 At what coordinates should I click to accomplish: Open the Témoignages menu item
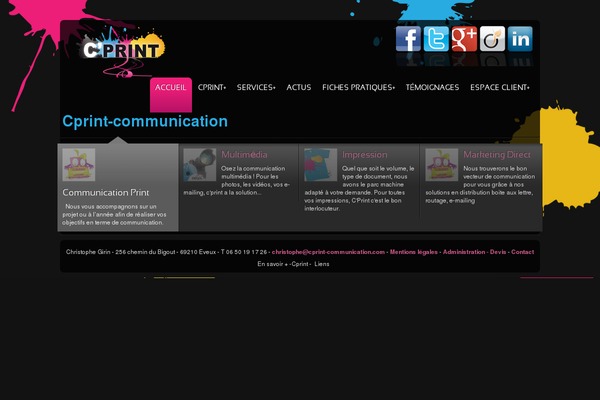point(432,88)
